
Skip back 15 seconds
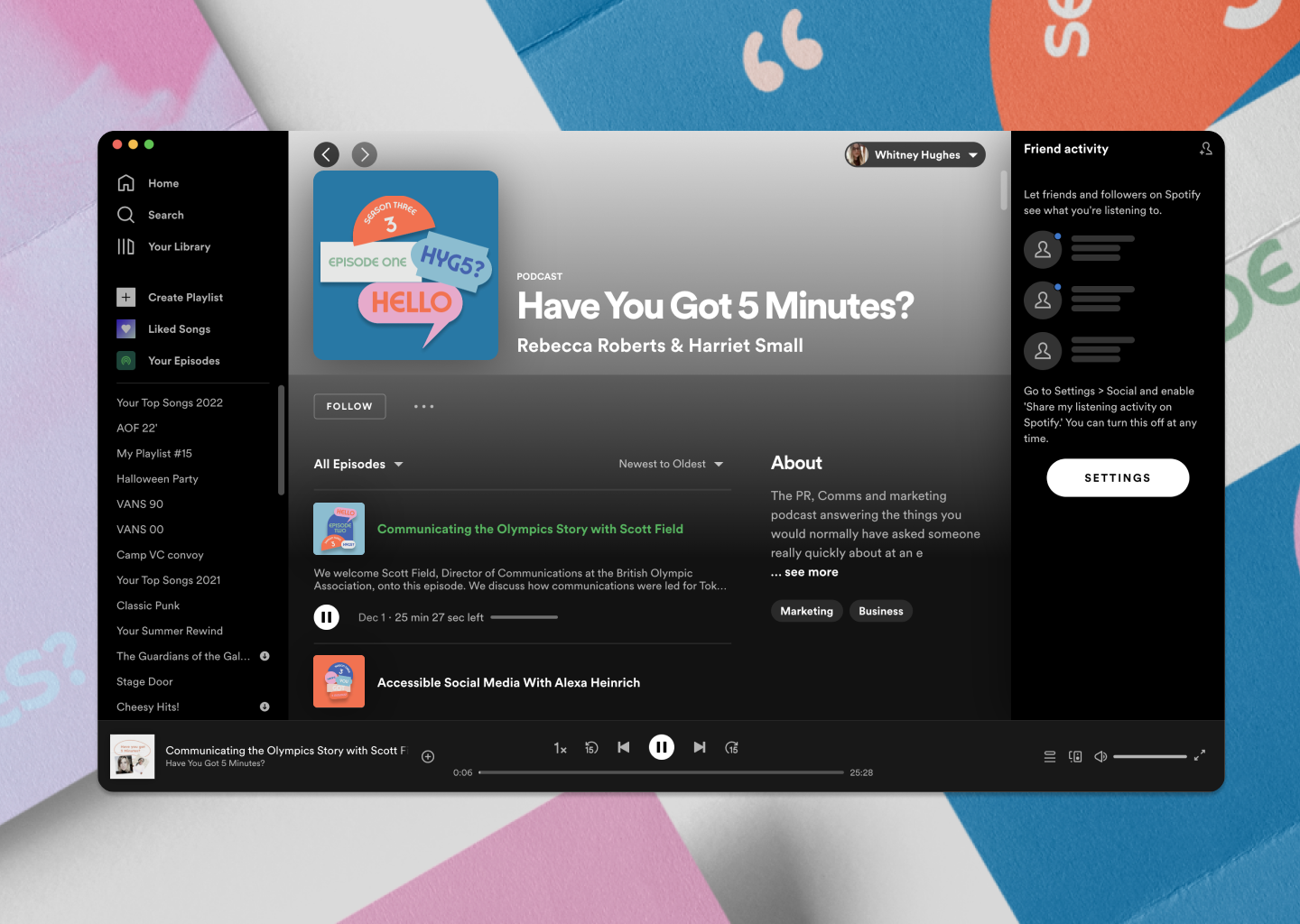[x=591, y=747]
